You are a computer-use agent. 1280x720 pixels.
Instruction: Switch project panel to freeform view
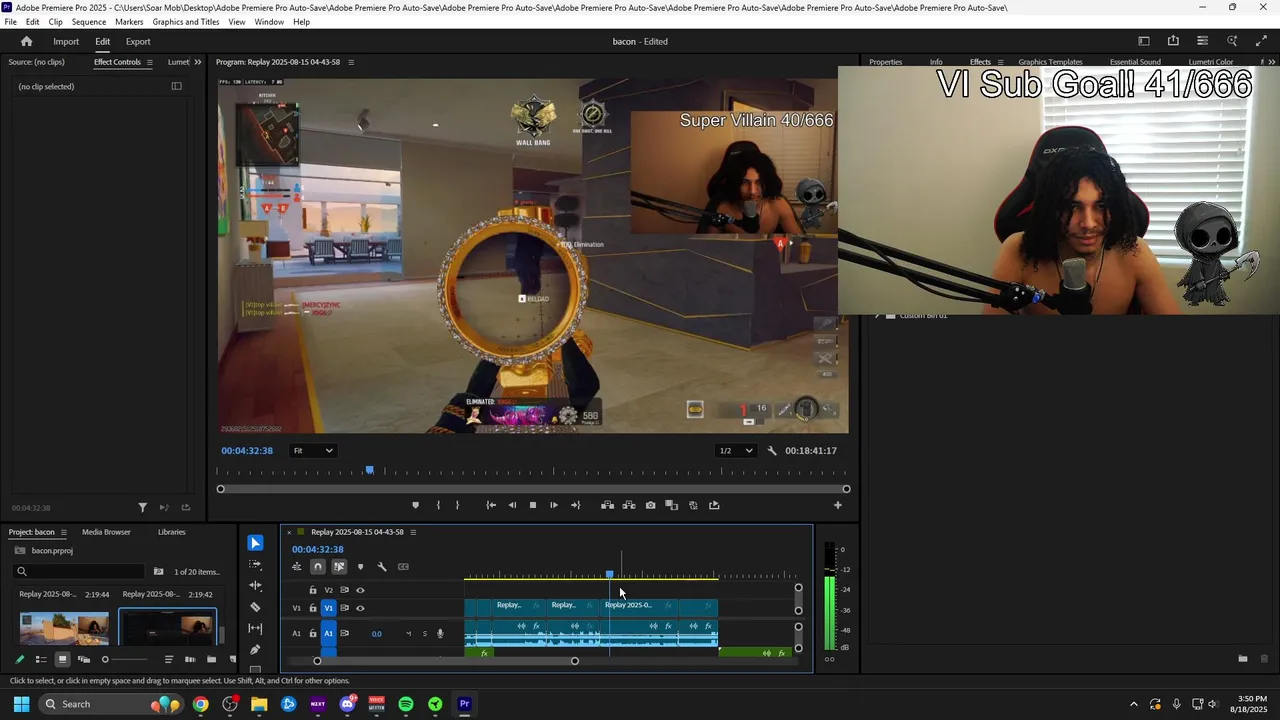point(84,659)
